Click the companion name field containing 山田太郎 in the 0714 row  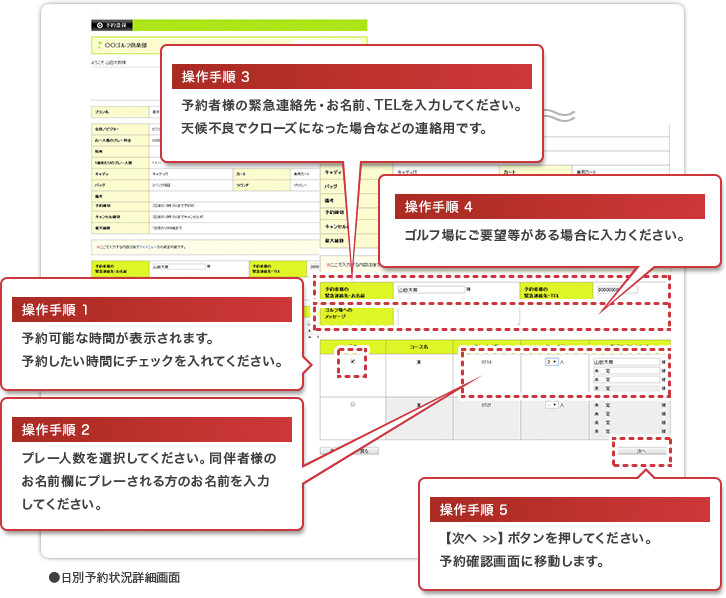626,361
